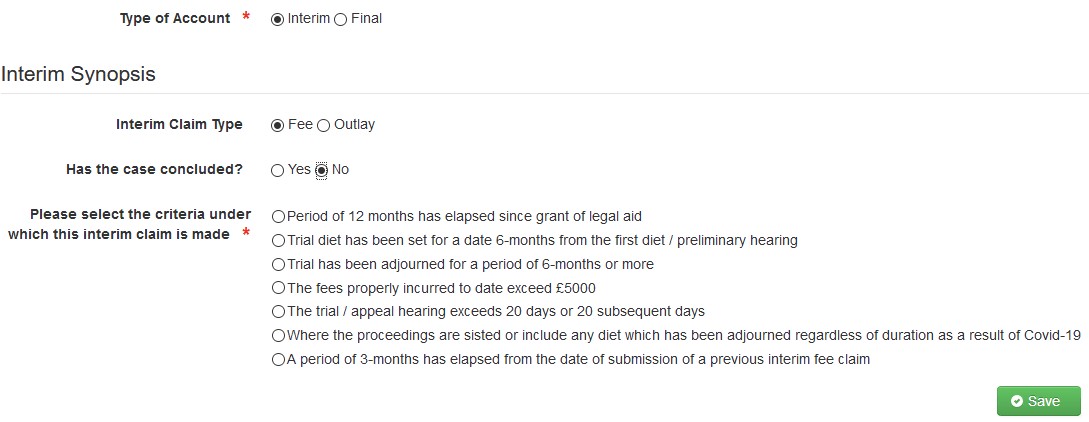
Task: Choose the trial exceeds 20 days option
Action: pos(278,312)
